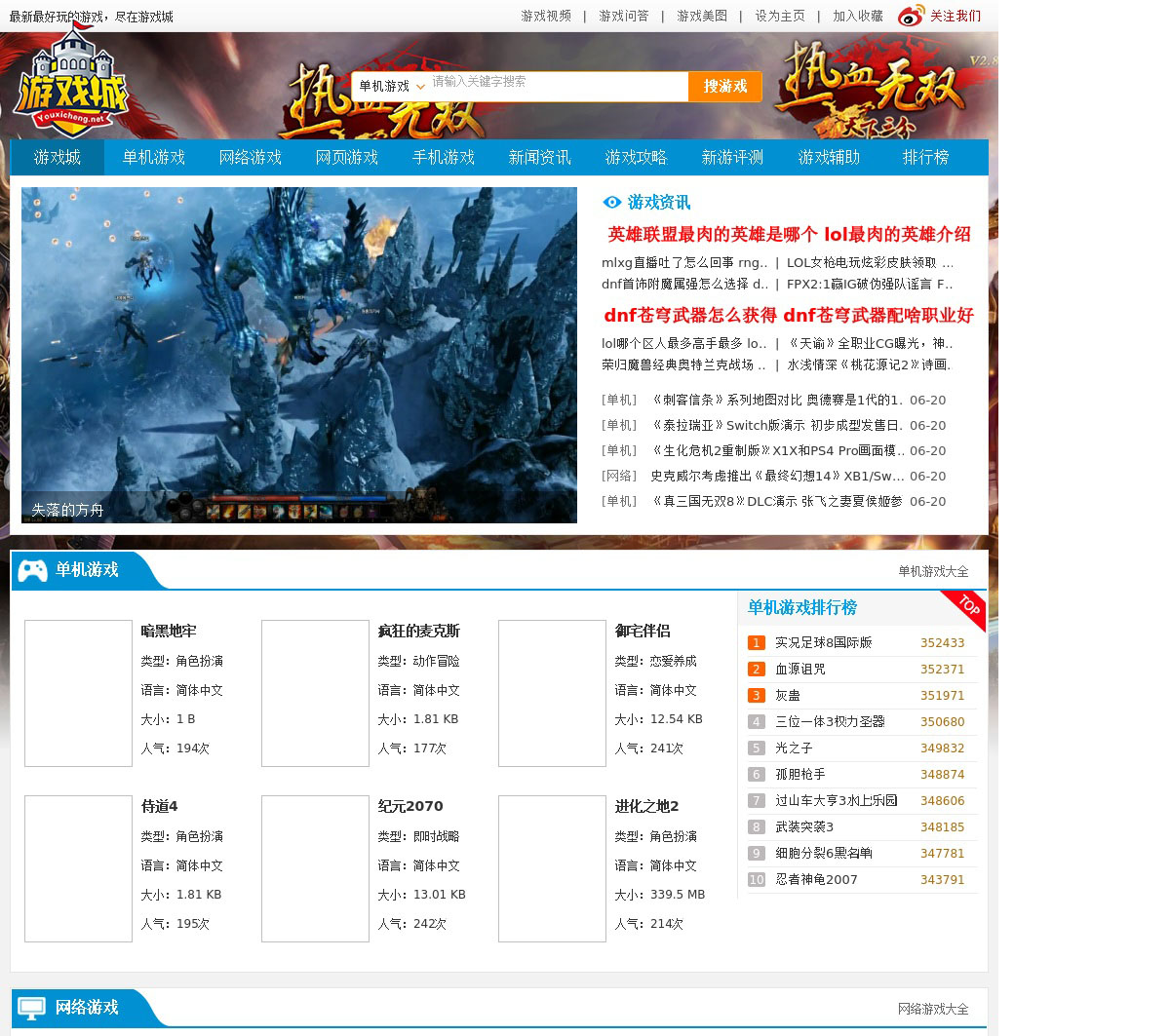Open the 新闻资讯 navigation tab

tap(540, 157)
